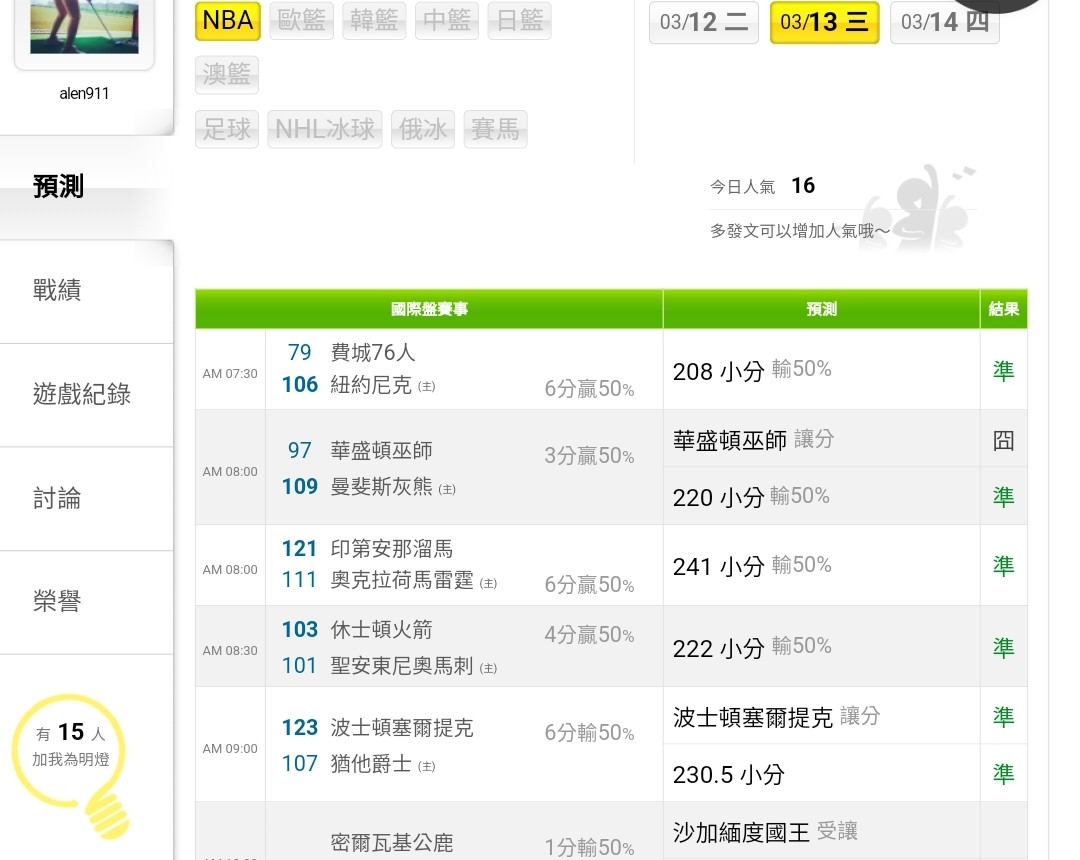
Task: Click 準 result for 241 小分
Action: 1004,567
